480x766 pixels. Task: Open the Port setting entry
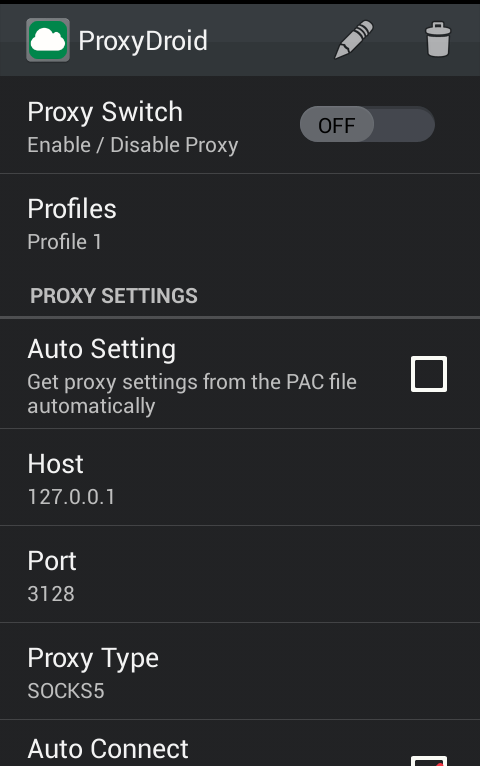(240, 575)
